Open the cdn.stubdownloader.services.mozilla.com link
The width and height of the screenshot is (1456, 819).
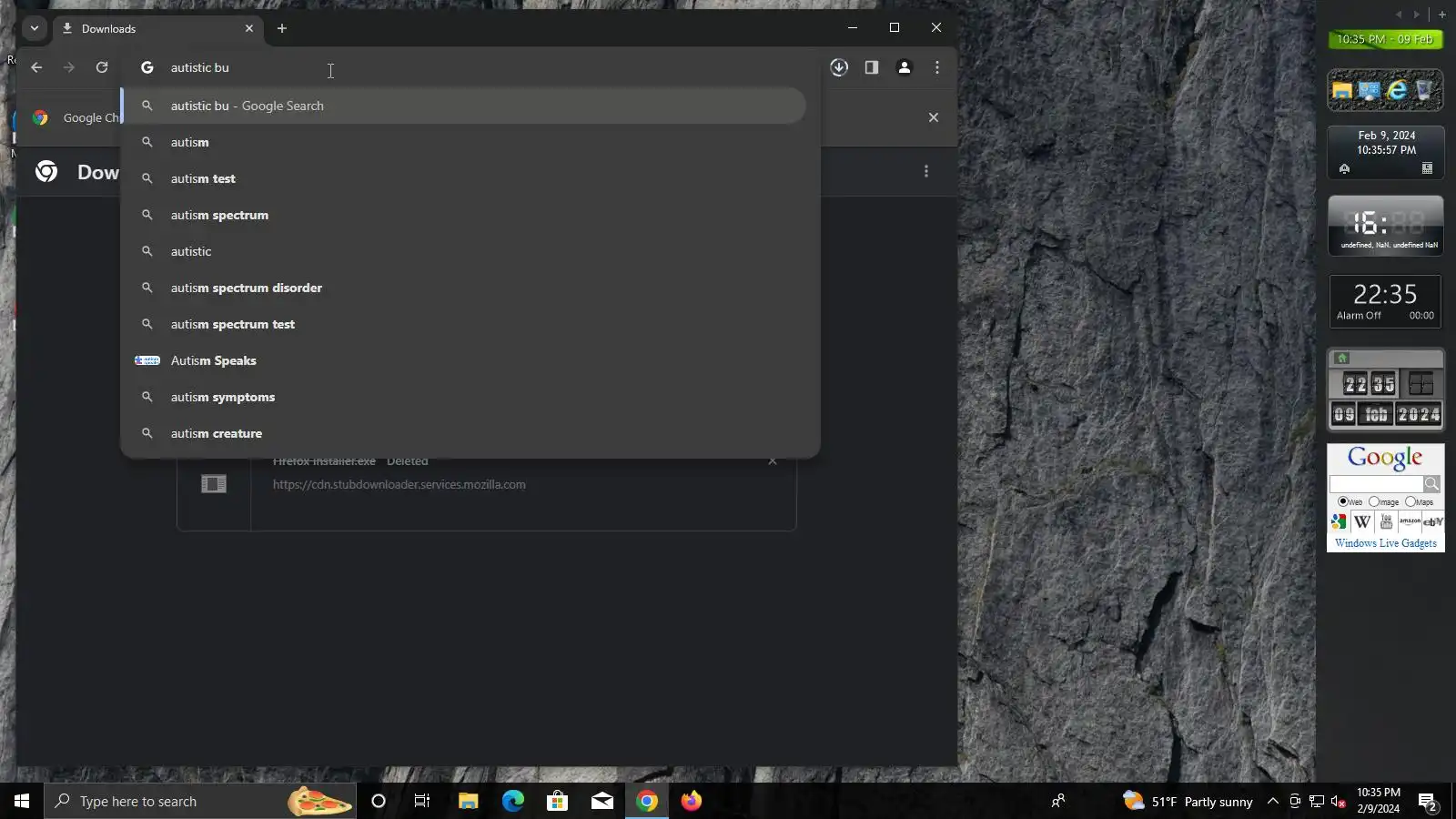point(399,484)
